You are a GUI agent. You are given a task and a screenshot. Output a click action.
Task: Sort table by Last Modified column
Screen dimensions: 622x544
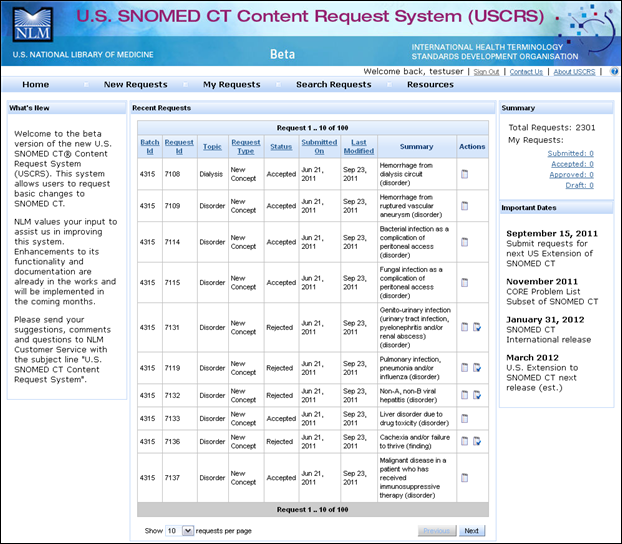(x=359, y=146)
